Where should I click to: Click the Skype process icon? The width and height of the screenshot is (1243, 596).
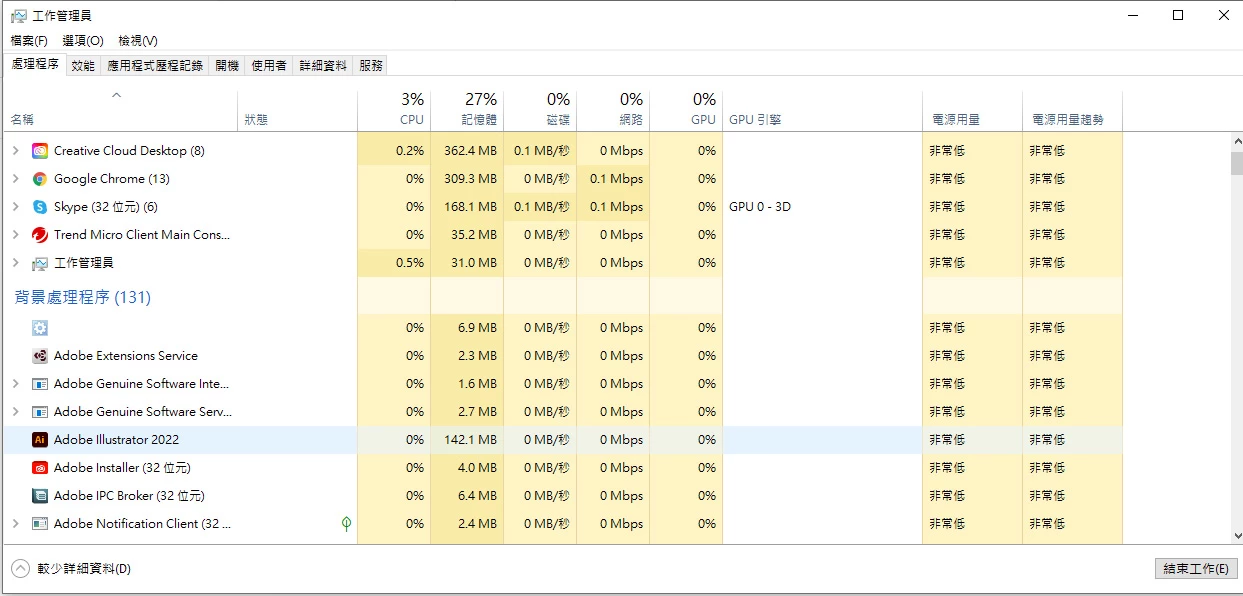tap(40, 207)
